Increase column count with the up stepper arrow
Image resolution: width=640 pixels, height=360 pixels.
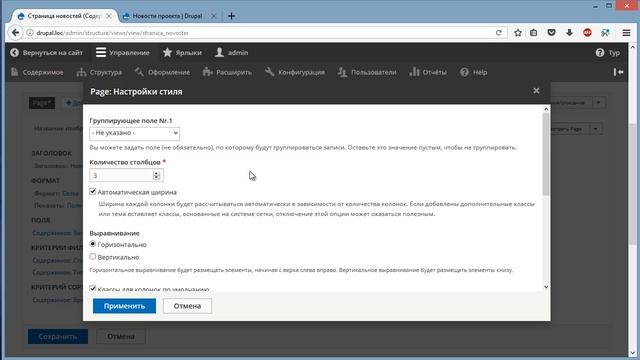pos(156,173)
